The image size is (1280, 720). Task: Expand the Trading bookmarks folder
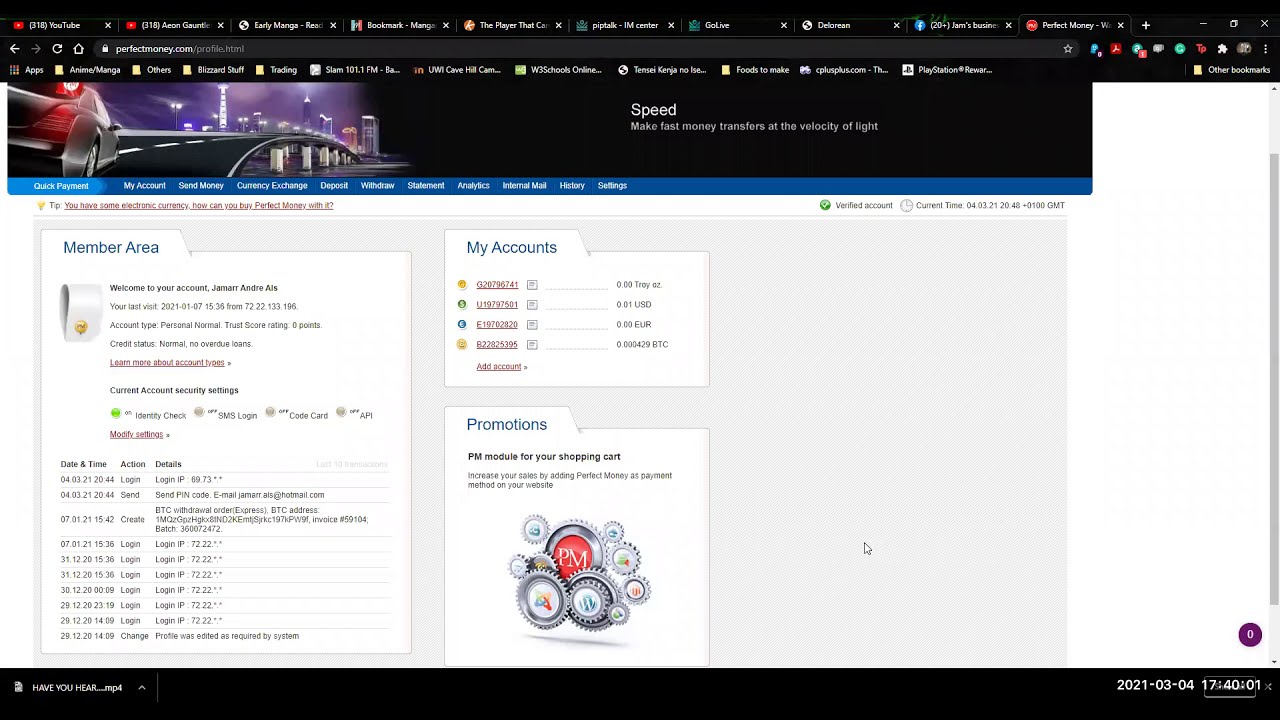click(276, 70)
